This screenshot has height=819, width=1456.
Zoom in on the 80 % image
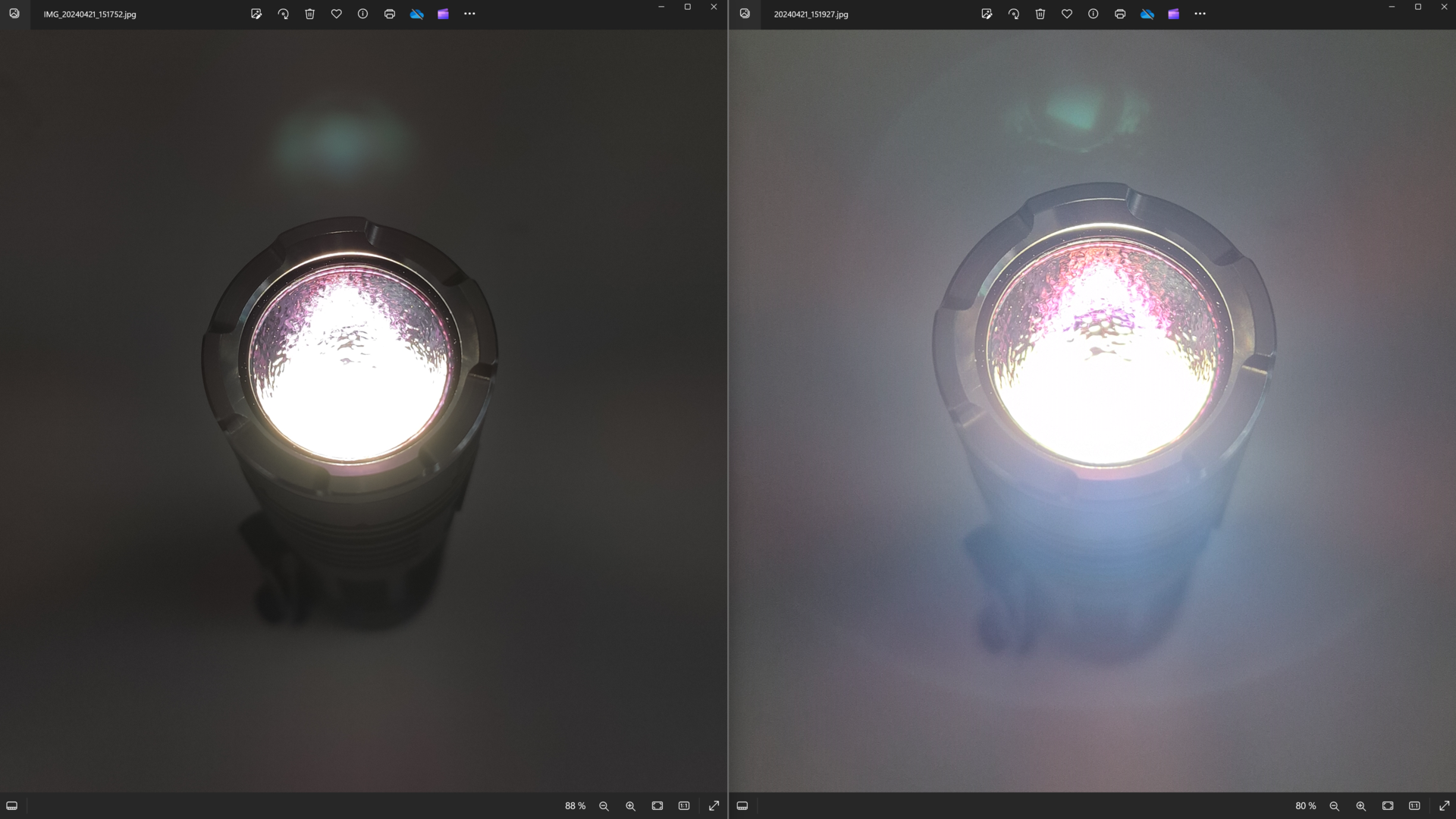click(1360, 805)
